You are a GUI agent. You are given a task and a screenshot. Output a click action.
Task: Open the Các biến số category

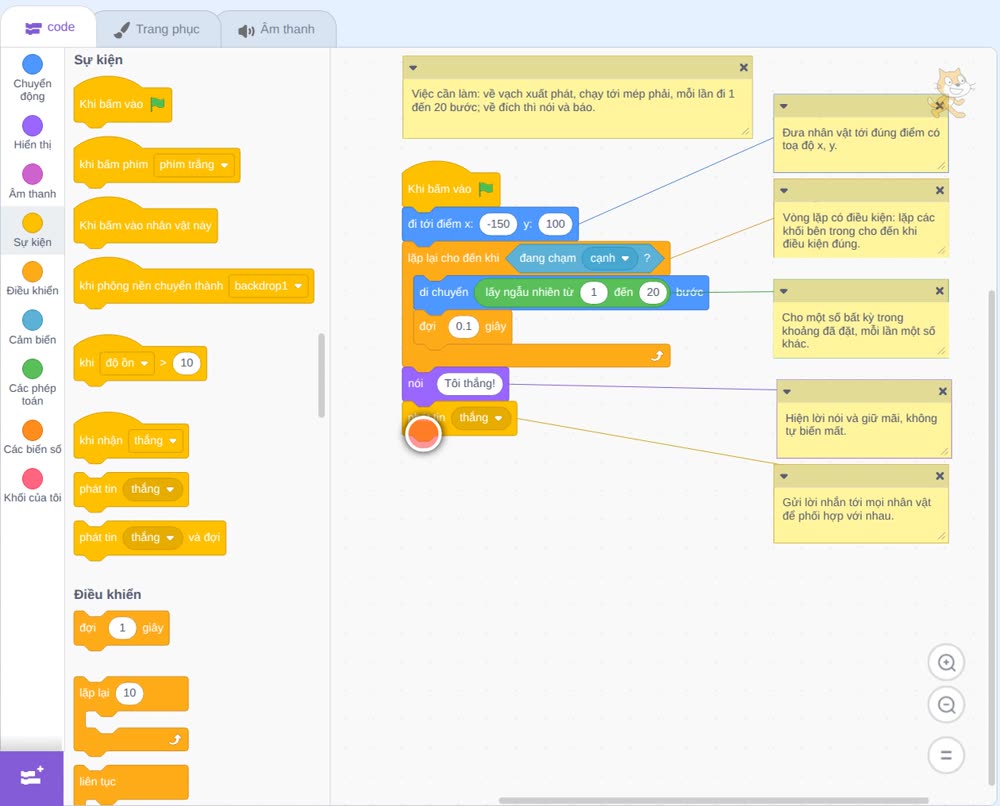pyautogui.click(x=32, y=437)
